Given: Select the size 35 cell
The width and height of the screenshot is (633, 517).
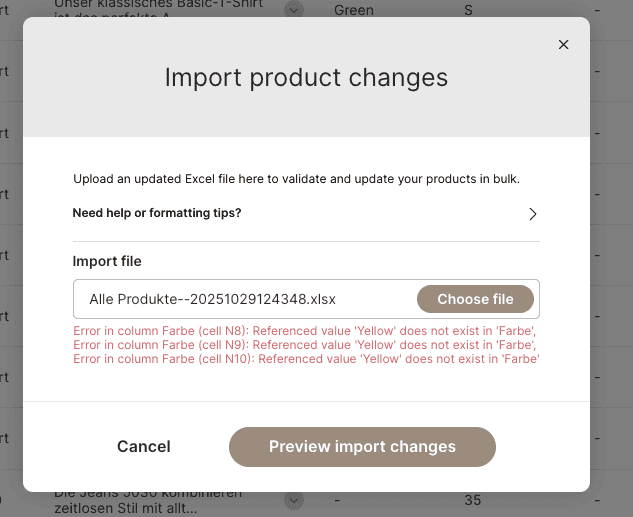Looking at the screenshot, I should click(473, 499).
